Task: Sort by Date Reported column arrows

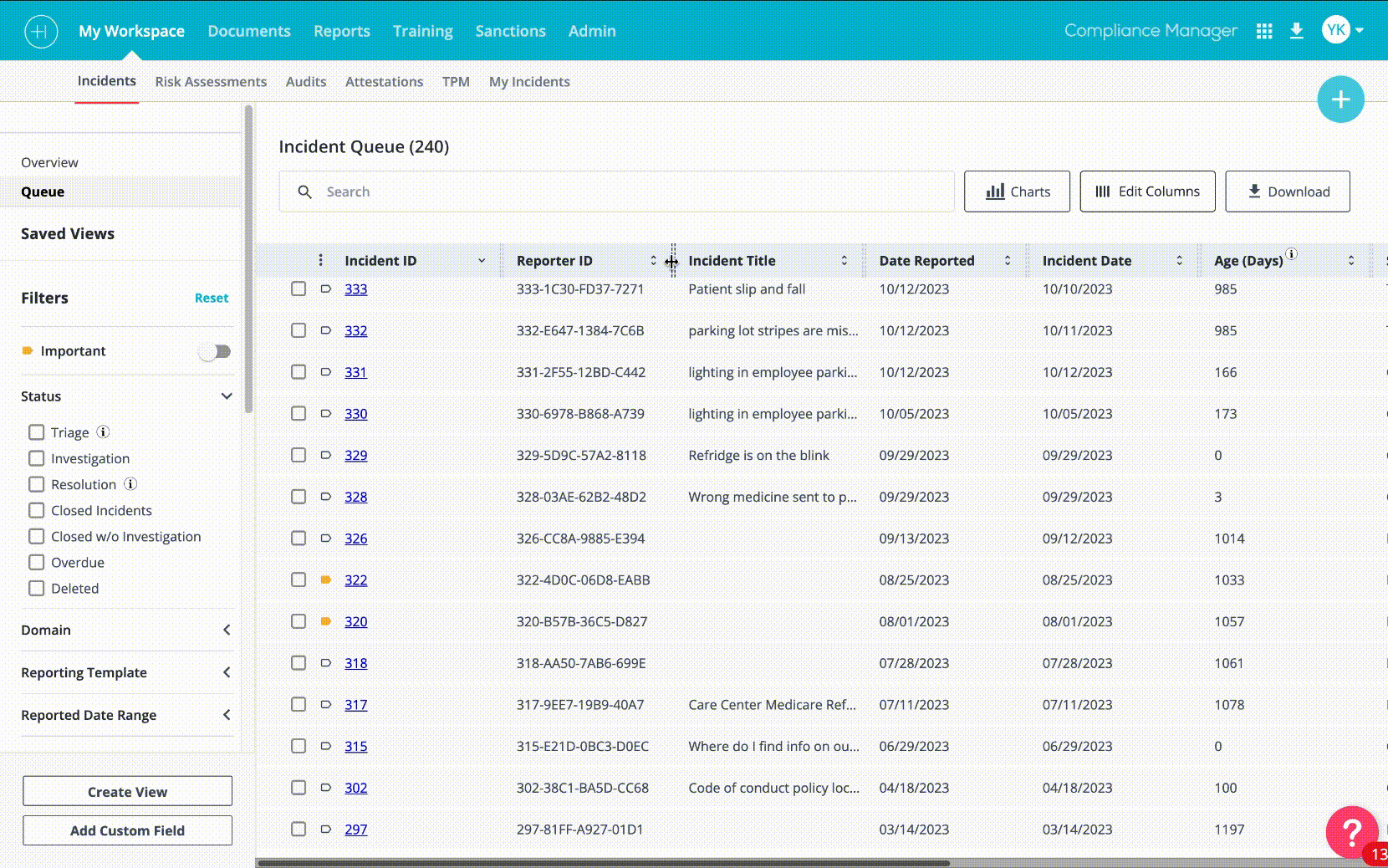Action: (x=1008, y=261)
